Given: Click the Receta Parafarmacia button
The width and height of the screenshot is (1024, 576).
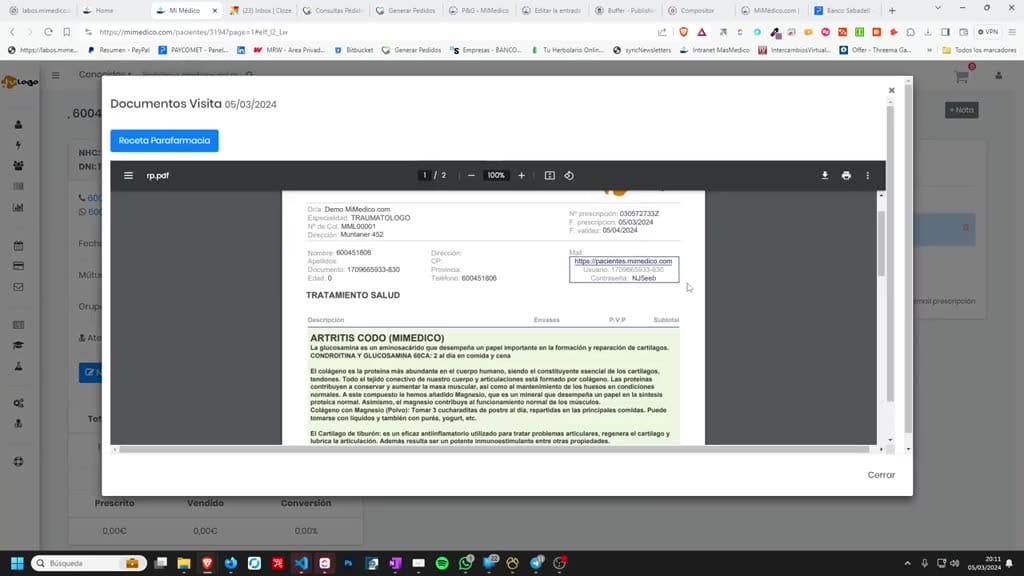Looking at the screenshot, I should 164,140.
